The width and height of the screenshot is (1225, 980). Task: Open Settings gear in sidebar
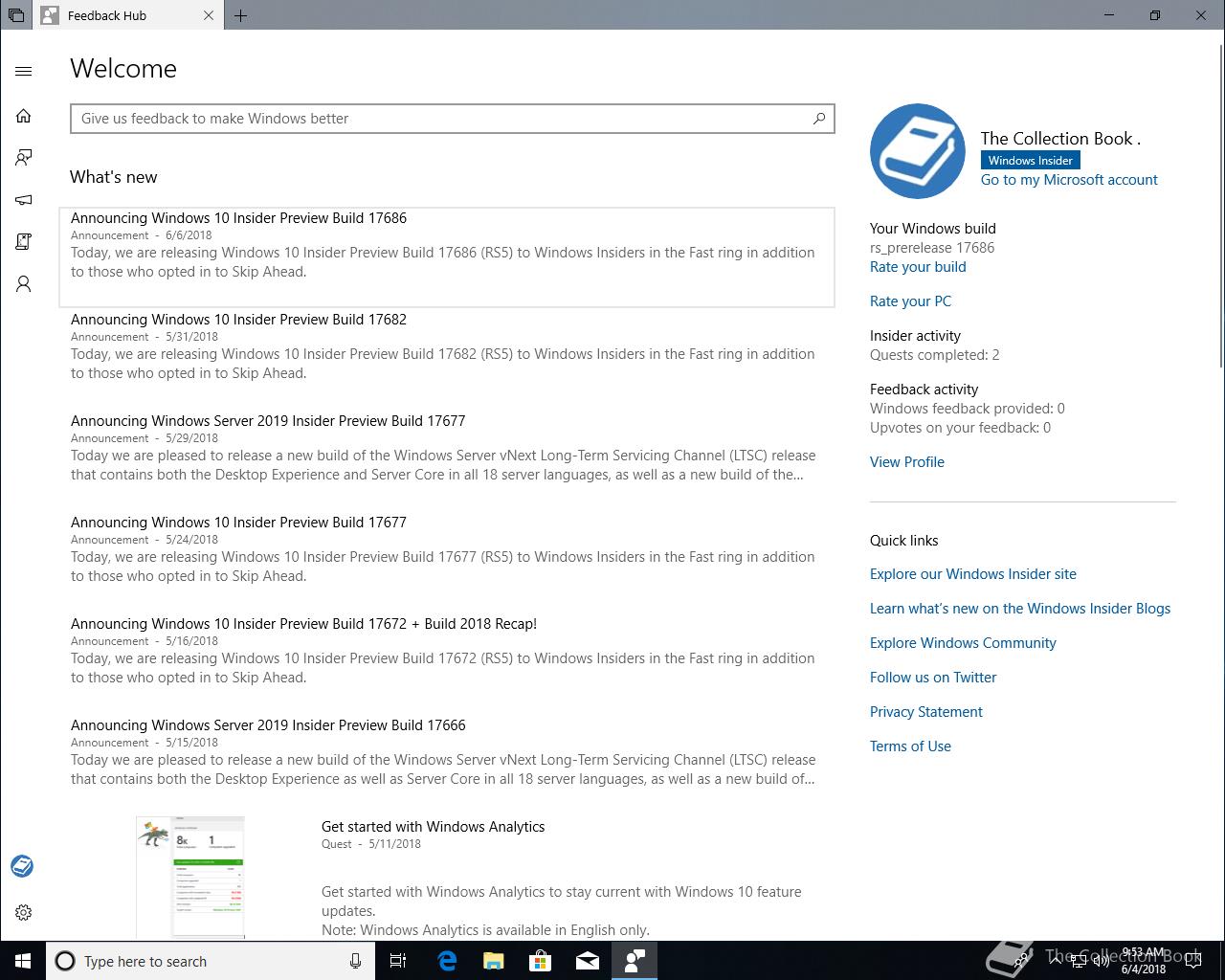pyautogui.click(x=24, y=912)
